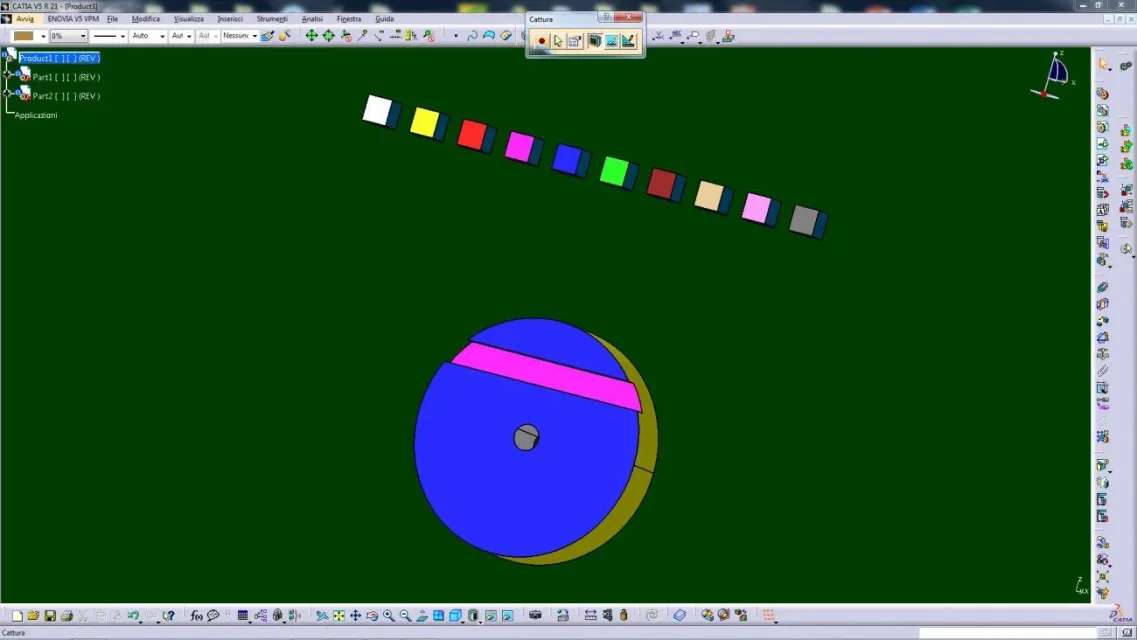The image size is (1137, 640).
Task: Click the Avvia start menu button
Action: pos(24,19)
